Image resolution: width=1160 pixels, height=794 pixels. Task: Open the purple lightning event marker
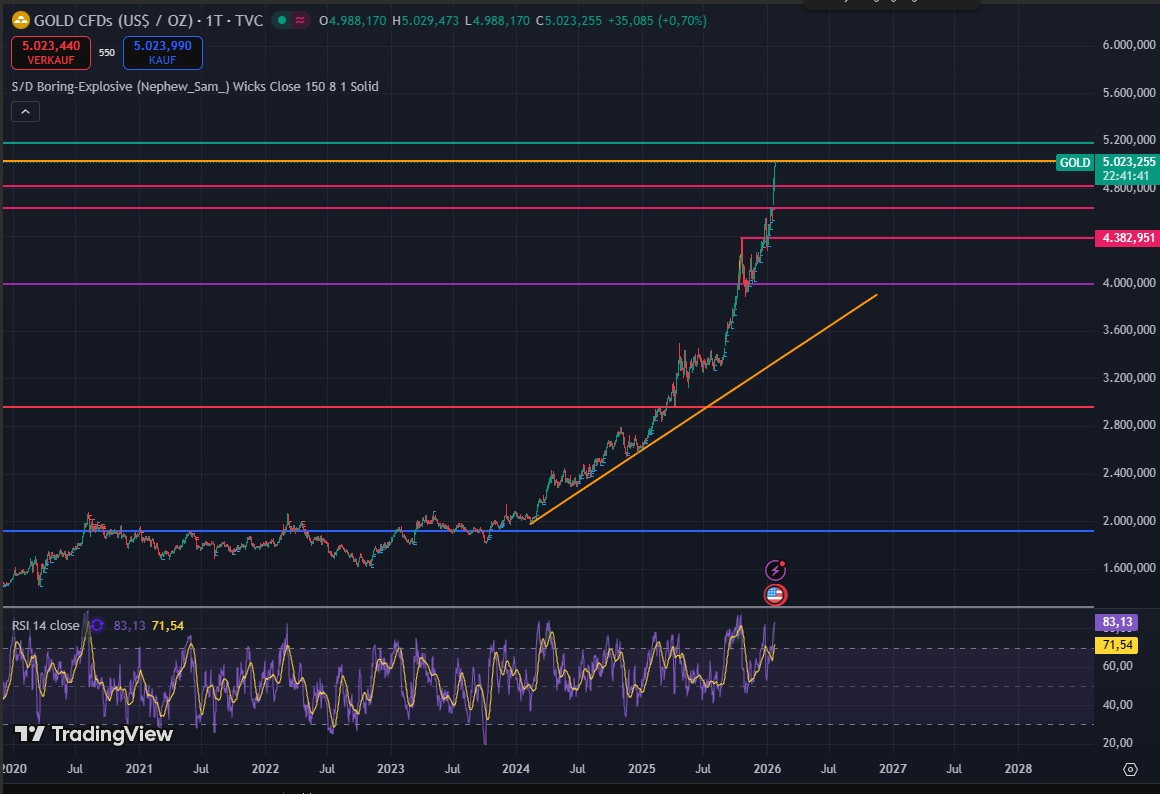pyautogui.click(x=775, y=570)
